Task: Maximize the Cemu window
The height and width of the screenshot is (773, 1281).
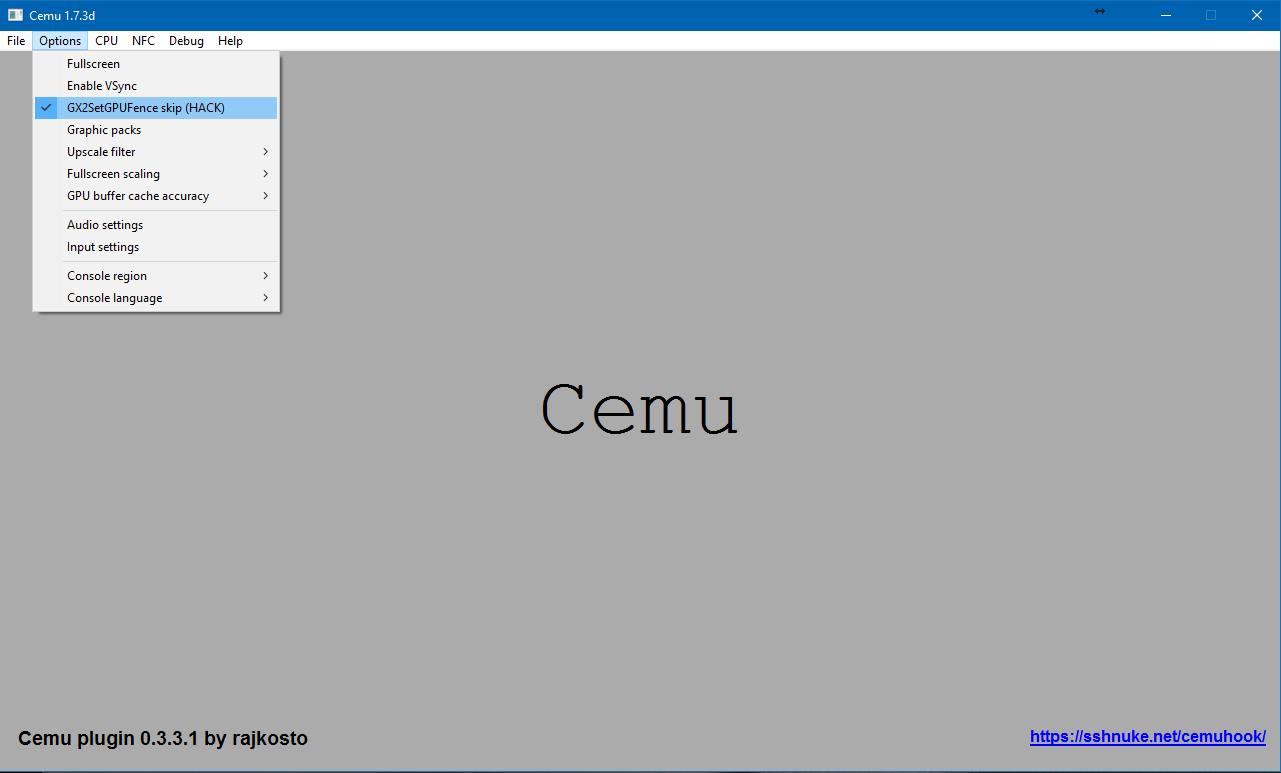Action: (1211, 15)
